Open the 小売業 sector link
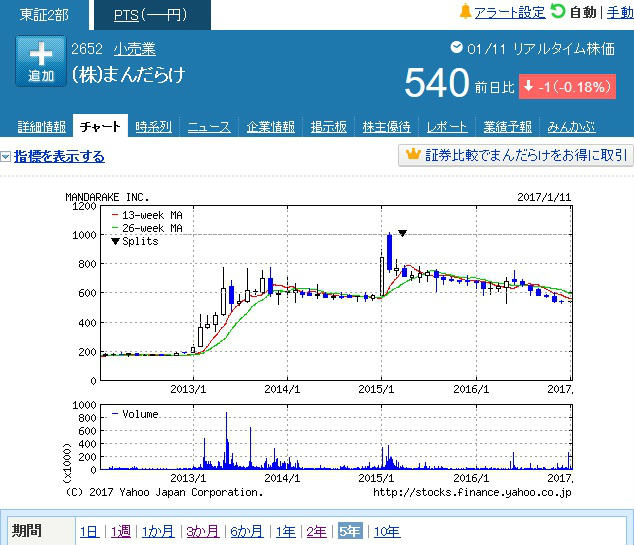The height and width of the screenshot is (545, 634). [x=135, y=49]
